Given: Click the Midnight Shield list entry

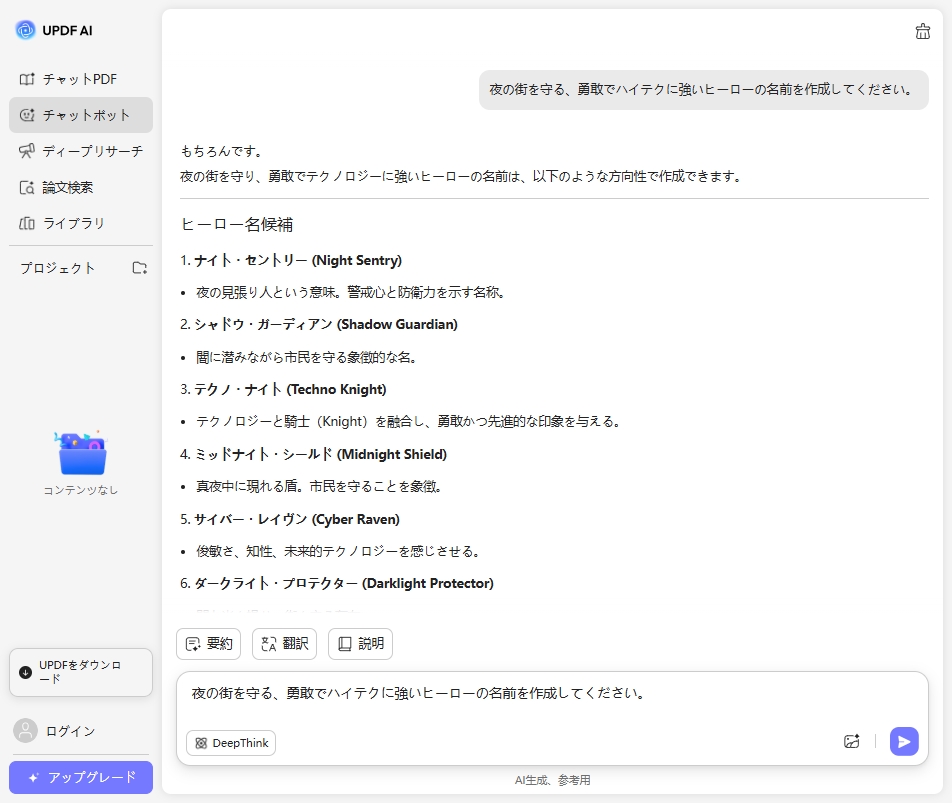Looking at the screenshot, I should (313, 455).
